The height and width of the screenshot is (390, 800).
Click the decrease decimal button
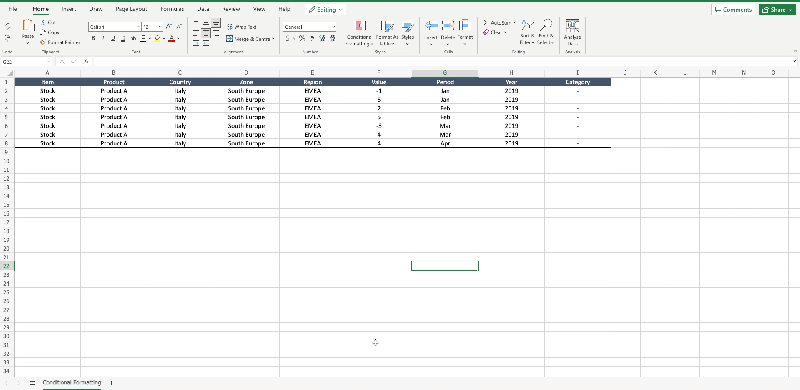[333, 38]
